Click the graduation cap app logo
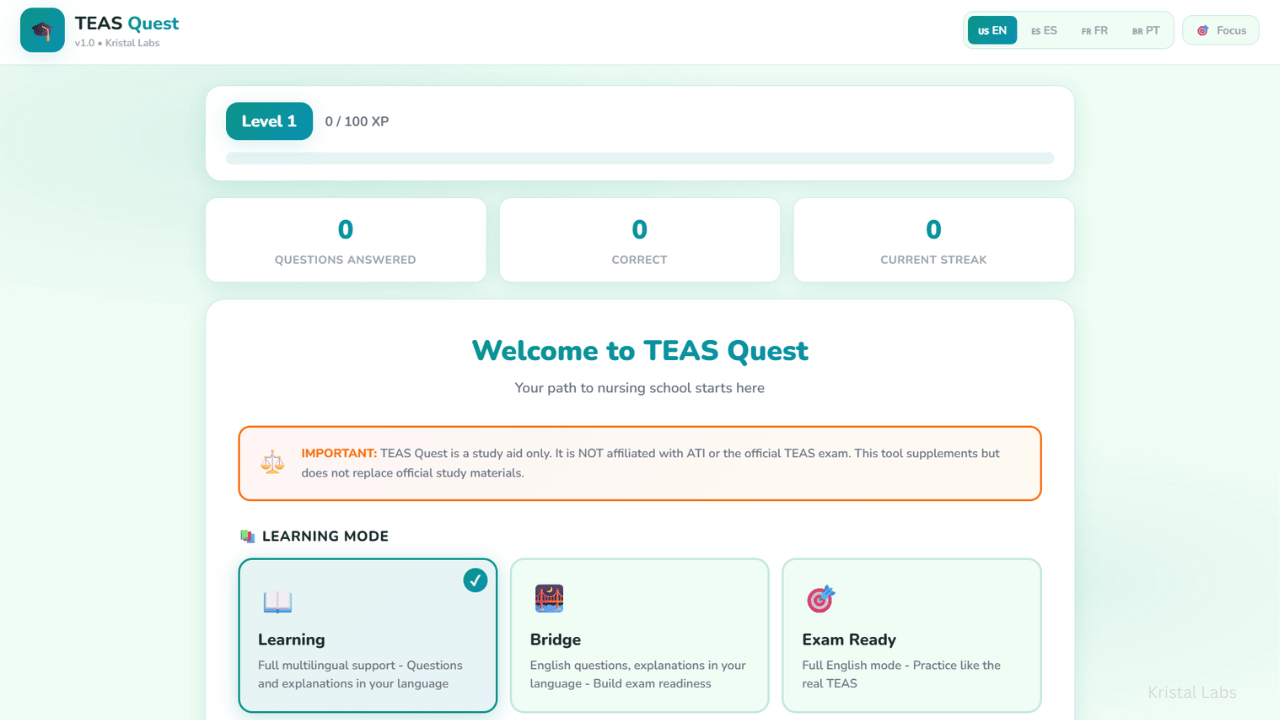Screen dimensions: 1280x720 tap(42, 30)
